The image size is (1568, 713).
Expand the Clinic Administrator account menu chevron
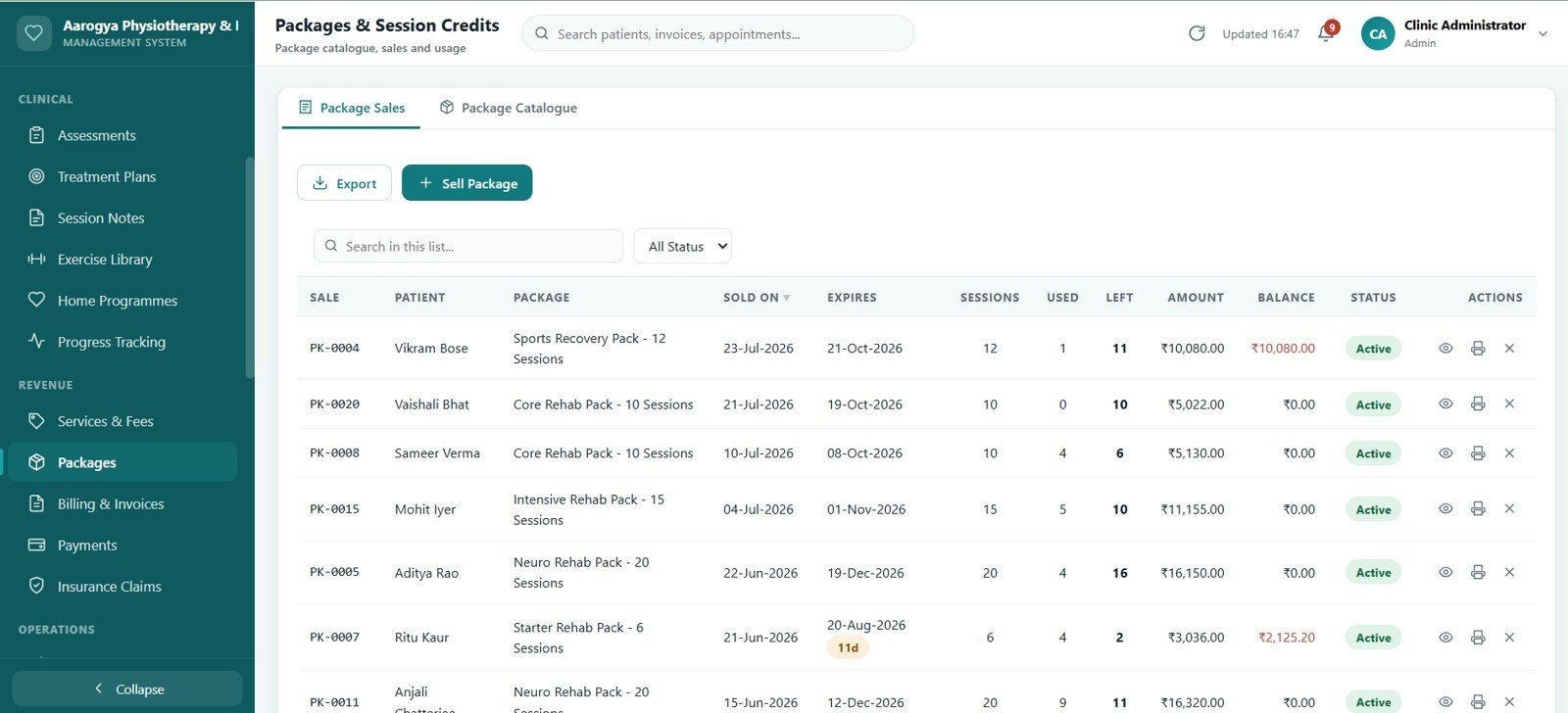1543,33
